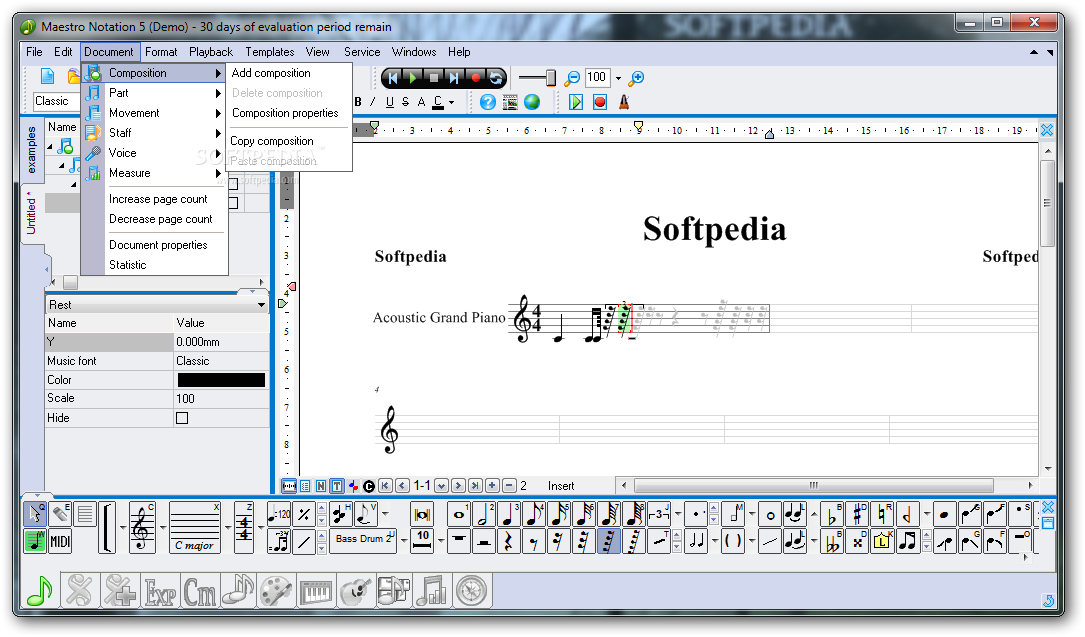The image size is (1085, 637).
Task: Pick the whole note duration
Action: [458, 514]
